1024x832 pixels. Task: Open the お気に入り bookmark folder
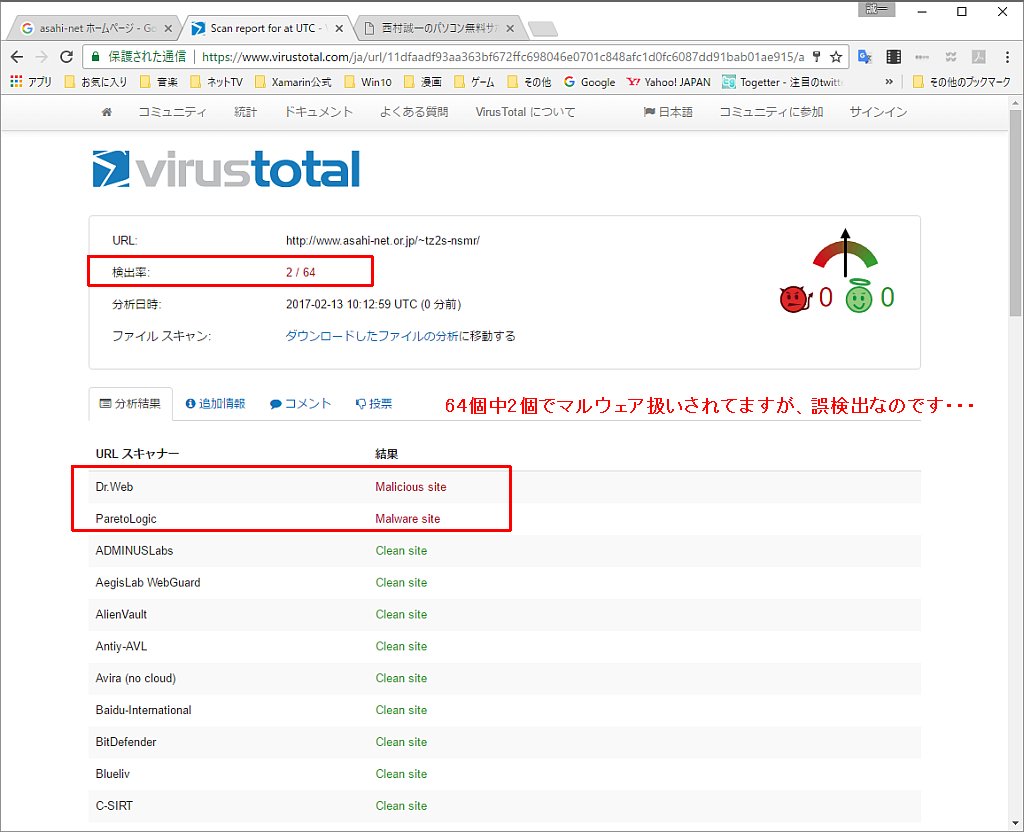(97, 82)
